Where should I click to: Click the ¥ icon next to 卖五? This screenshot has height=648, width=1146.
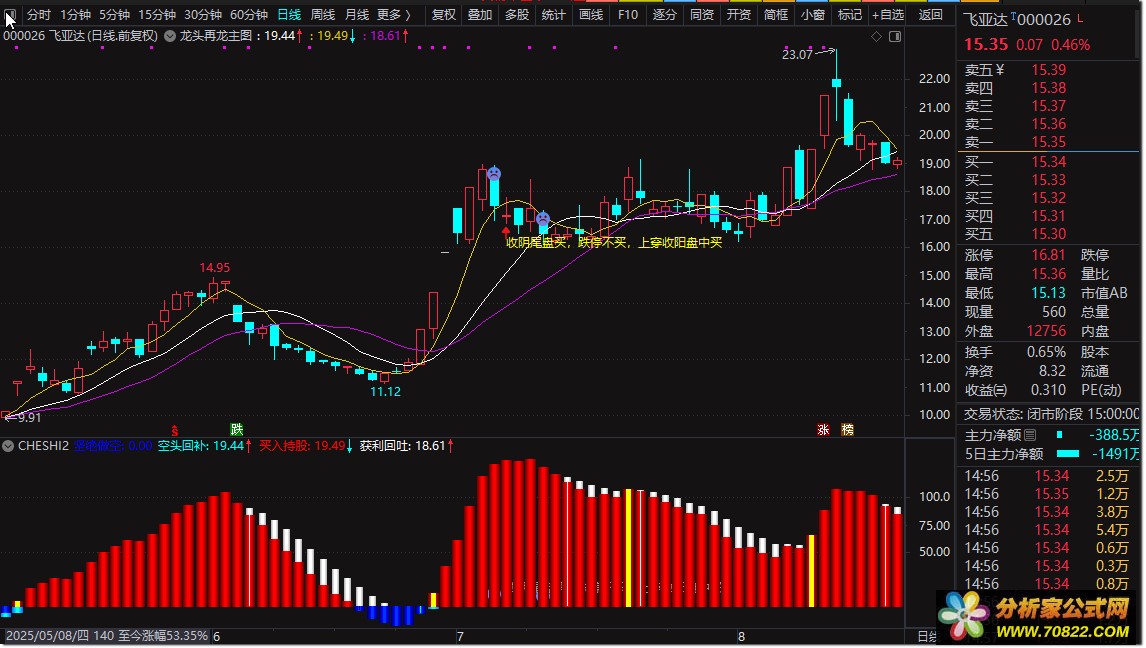[x=1000, y=70]
